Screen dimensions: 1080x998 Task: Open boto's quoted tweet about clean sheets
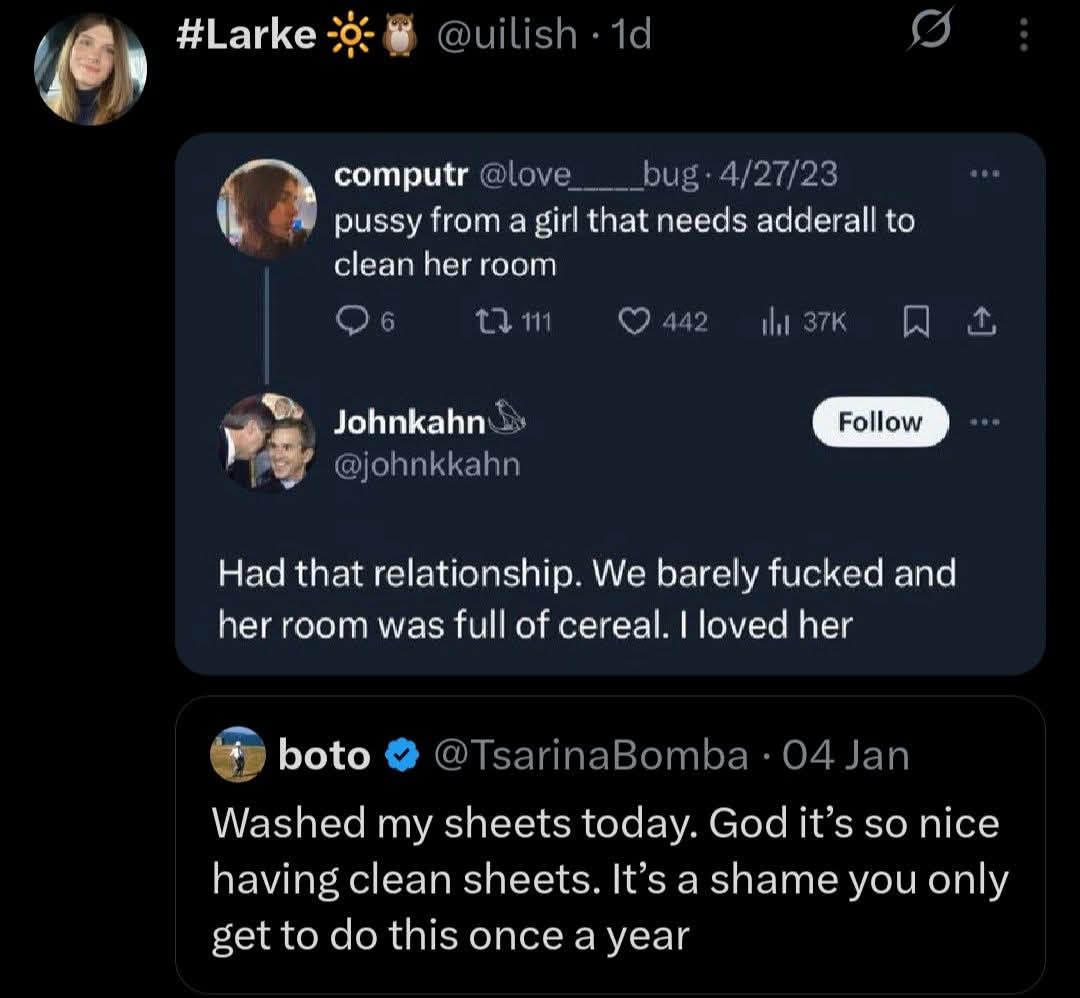click(x=610, y=880)
